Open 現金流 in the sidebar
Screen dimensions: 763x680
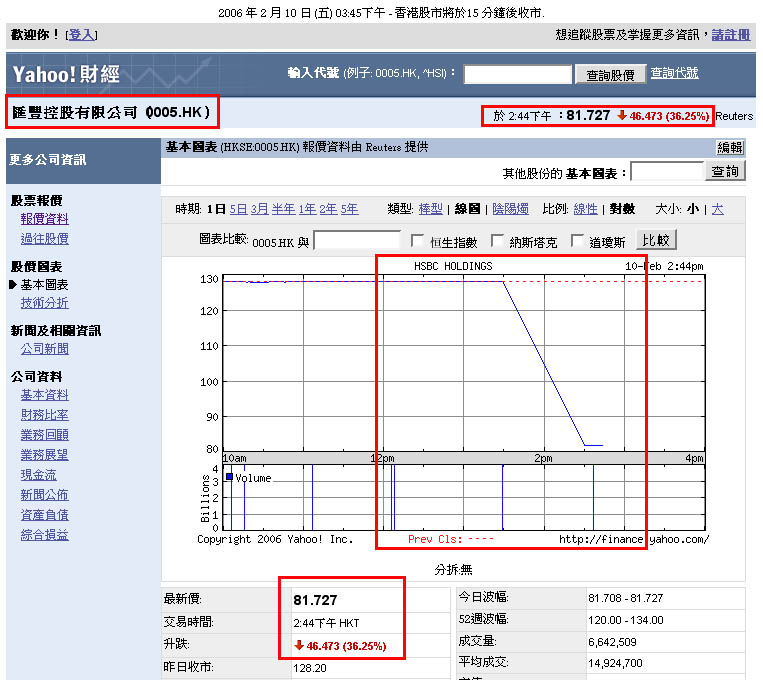tap(38, 475)
